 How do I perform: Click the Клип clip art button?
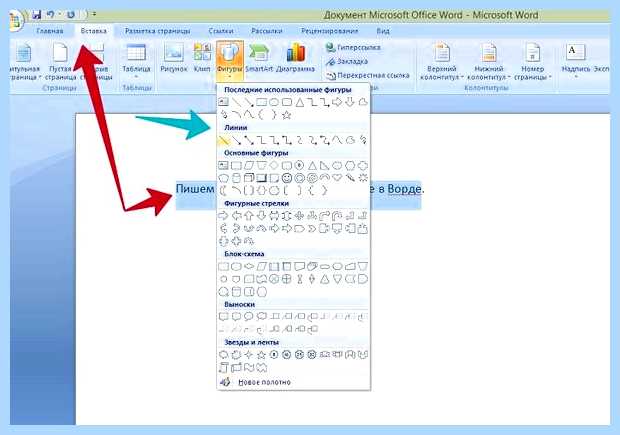202,58
